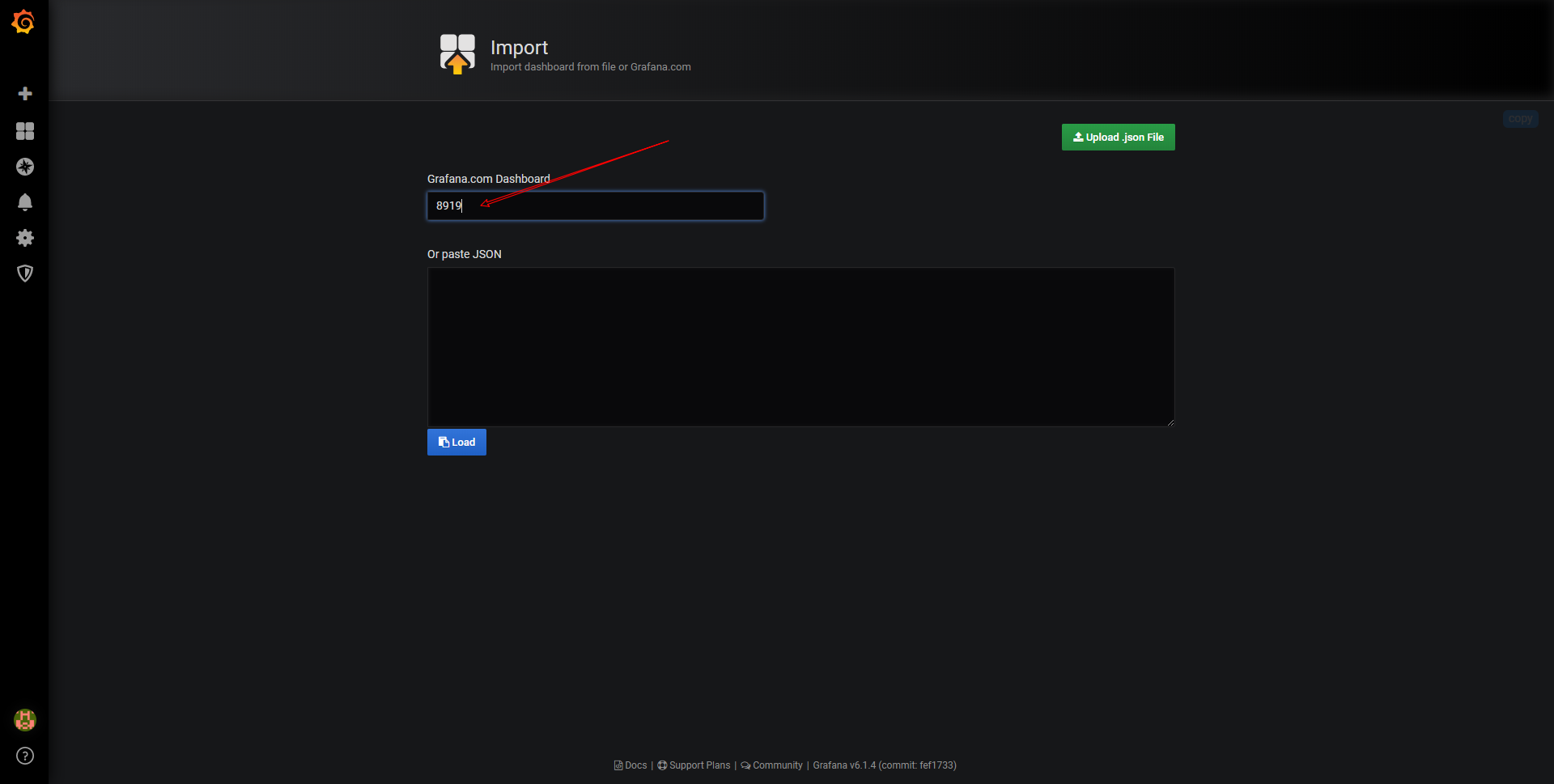Open the Community footer link
Image resolution: width=1554 pixels, height=784 pixels.
(x=772, y=765)
